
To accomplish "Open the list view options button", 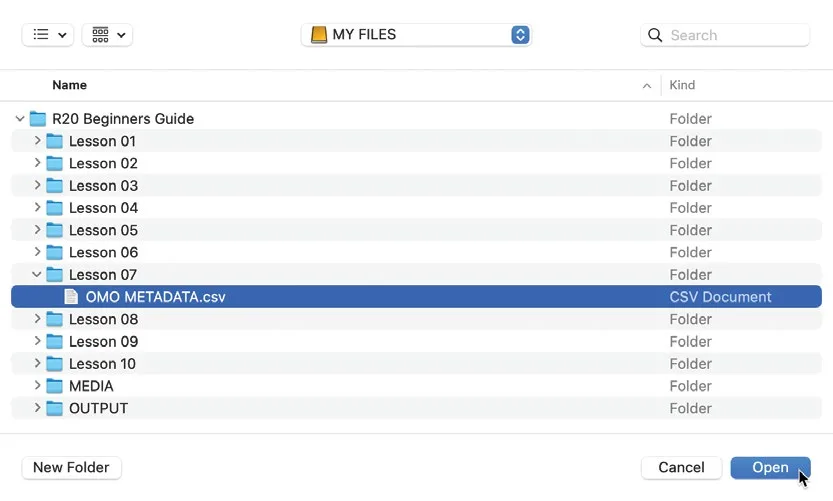I will point(48,35).
